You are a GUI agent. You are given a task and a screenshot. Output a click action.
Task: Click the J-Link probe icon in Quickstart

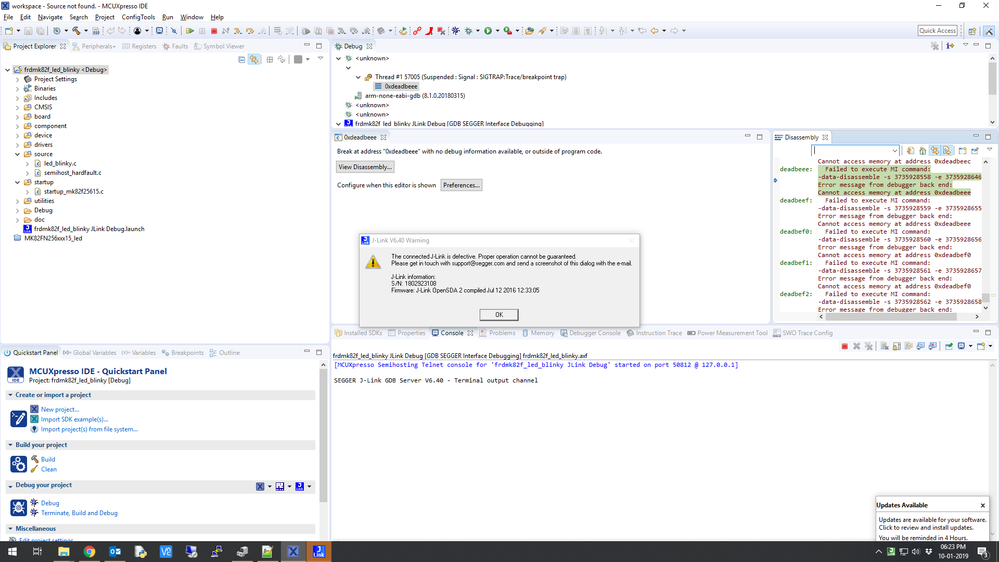[299, 486]
